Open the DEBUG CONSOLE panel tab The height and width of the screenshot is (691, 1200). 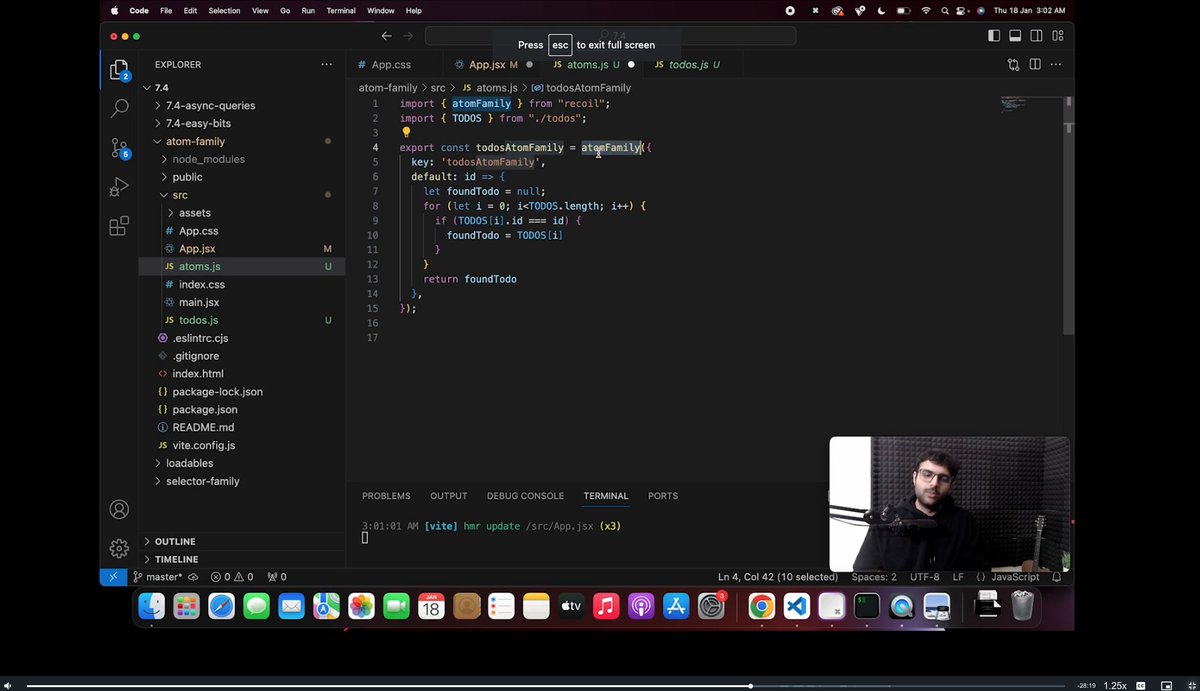click(525, 496)
